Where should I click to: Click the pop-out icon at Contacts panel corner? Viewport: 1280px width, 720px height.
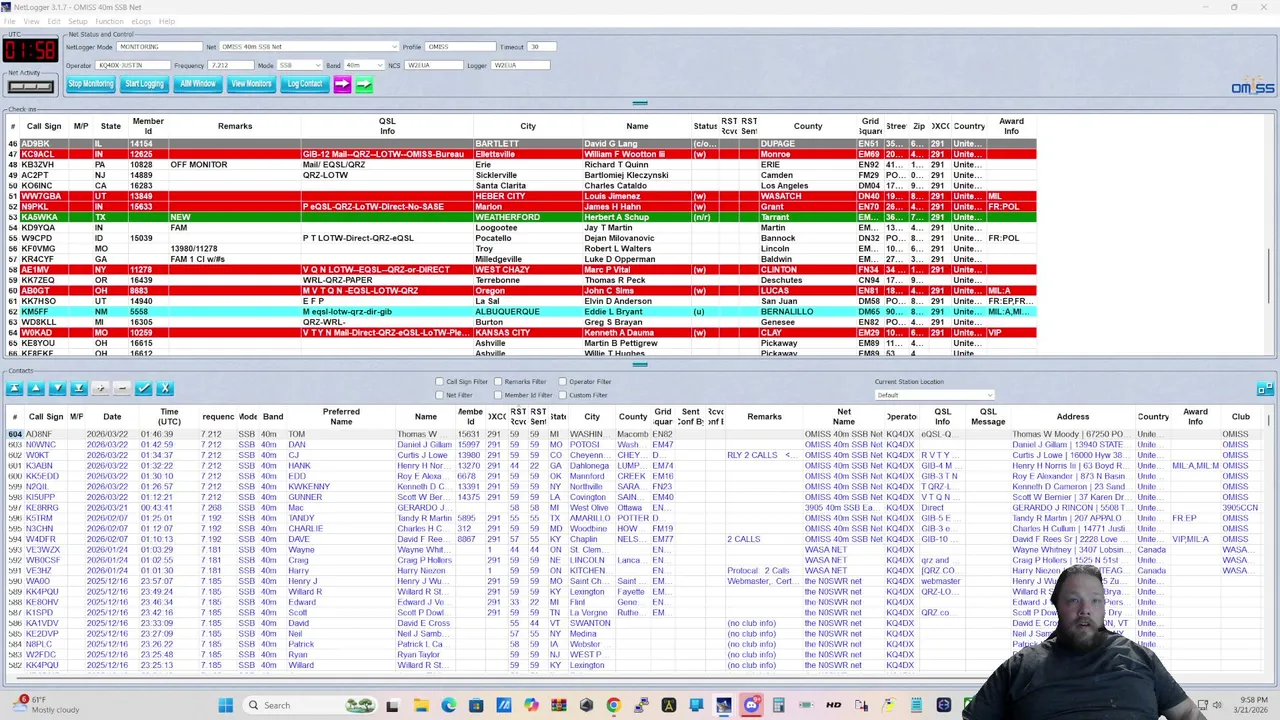(x=1265, y=389)
